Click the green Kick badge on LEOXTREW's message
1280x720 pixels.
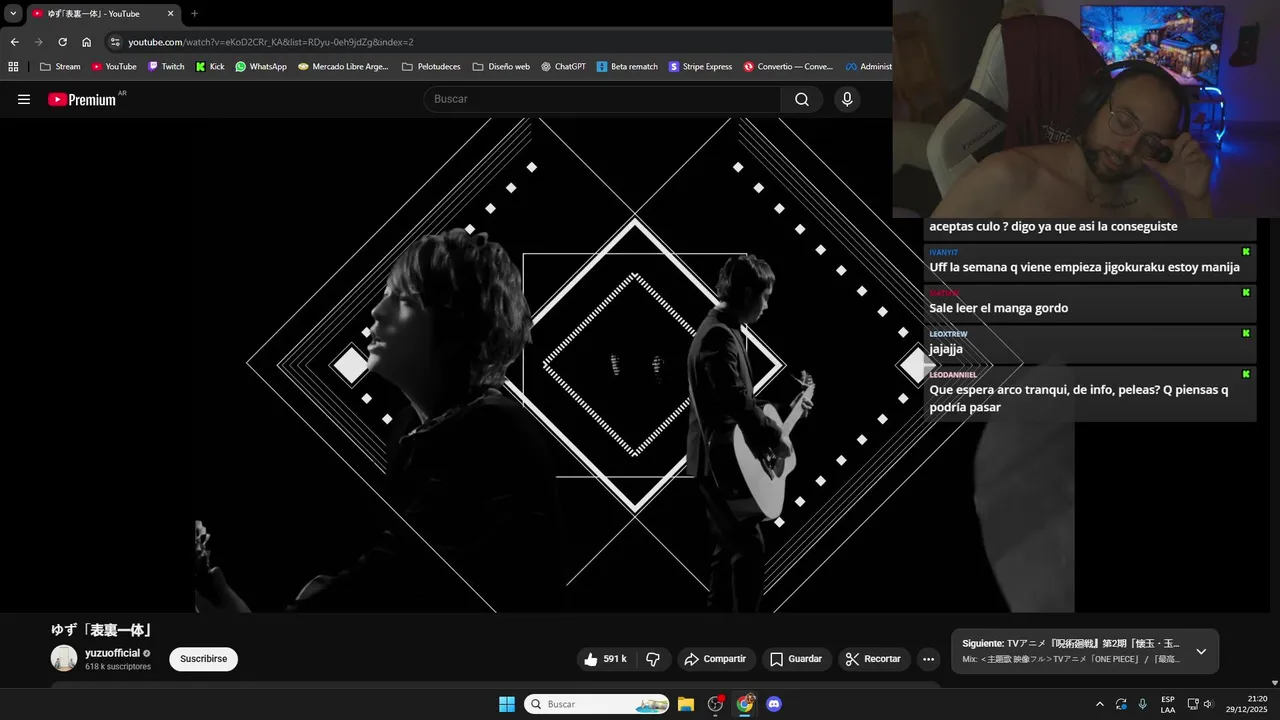coord(1246,333)
